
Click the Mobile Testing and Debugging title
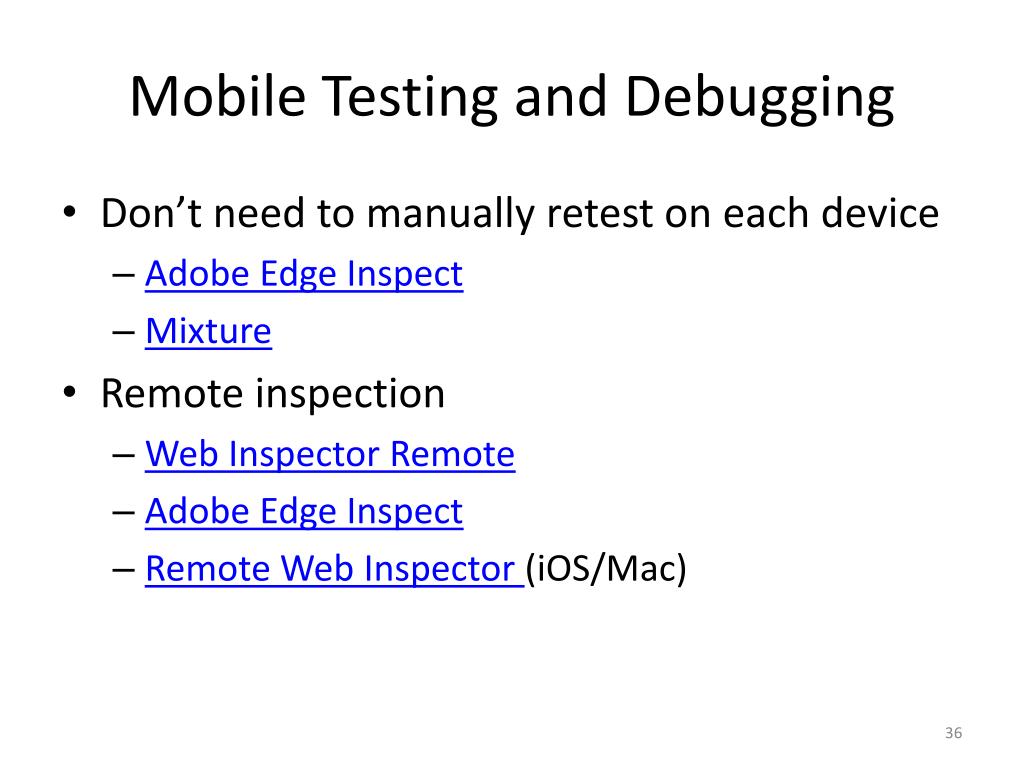pyautogui.click(x=511, y=98)
